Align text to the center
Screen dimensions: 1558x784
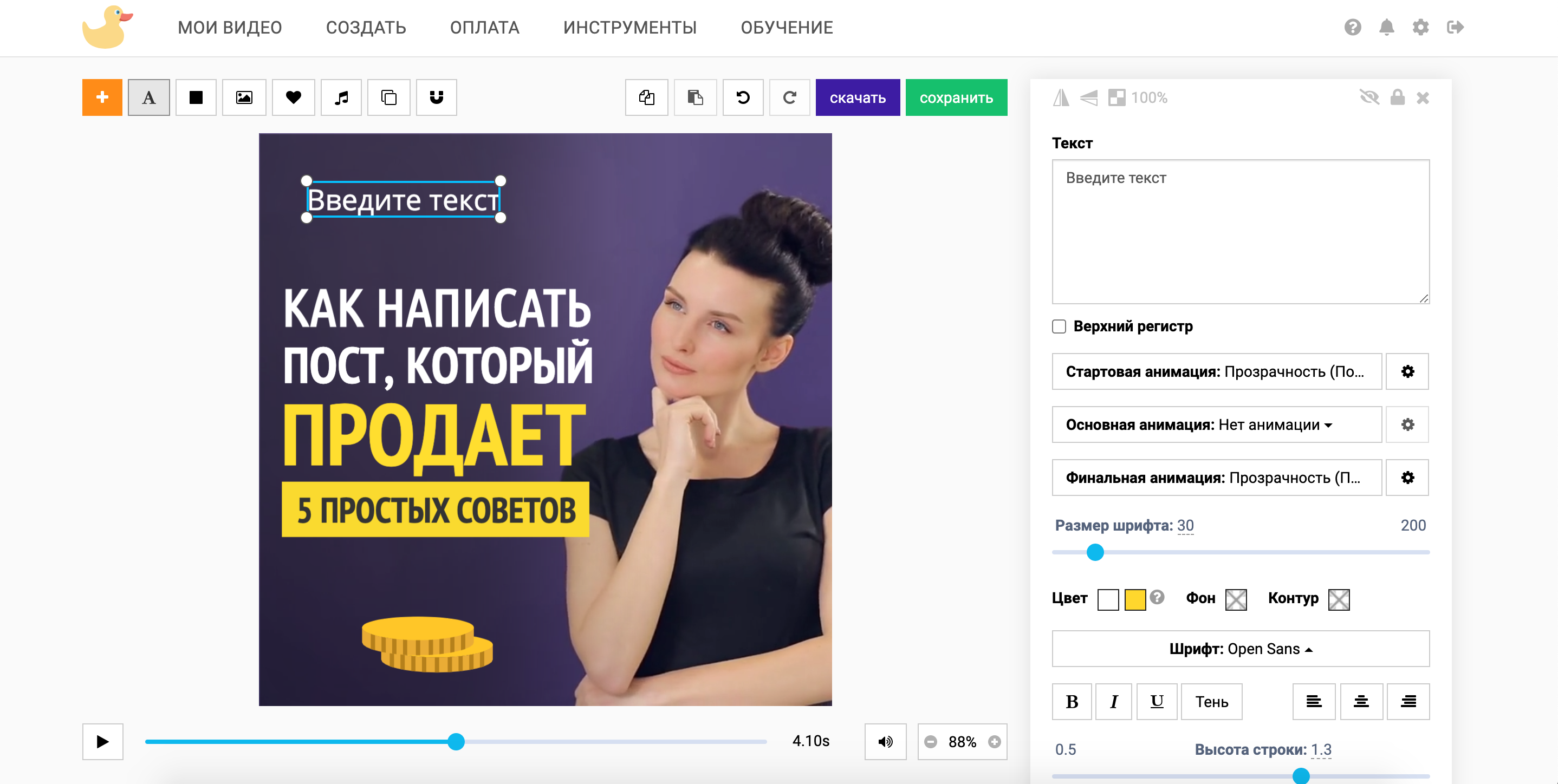click(1361, 702)
